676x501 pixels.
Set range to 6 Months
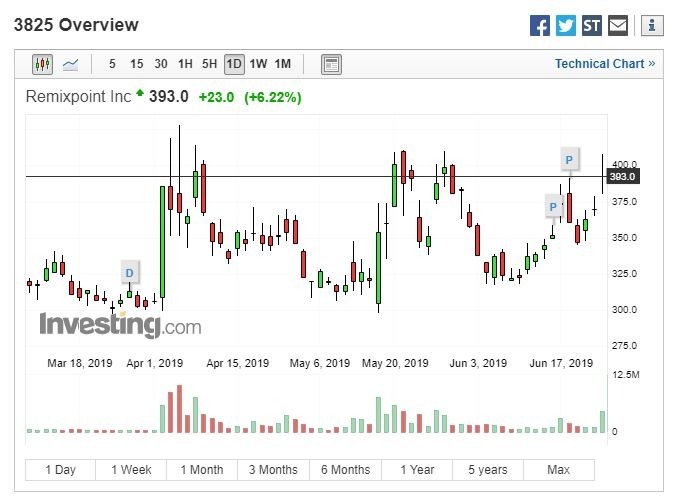[345, 470]
